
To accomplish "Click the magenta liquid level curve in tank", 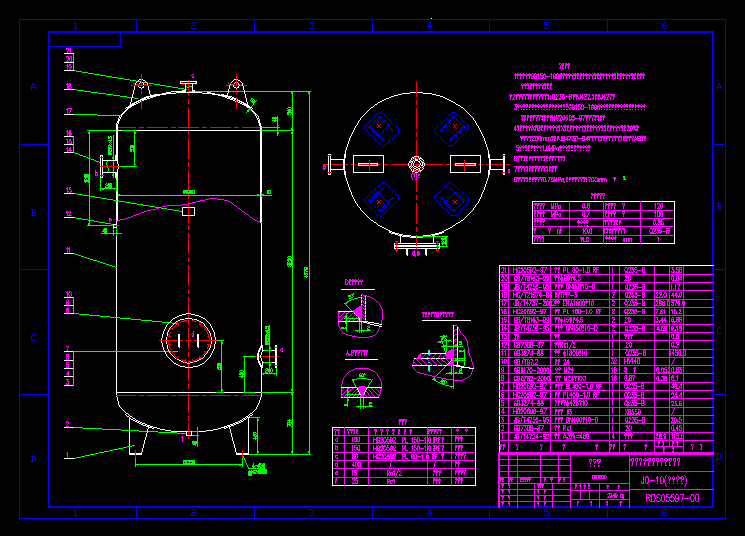I will pyautogui.click(x=189, y=208).
